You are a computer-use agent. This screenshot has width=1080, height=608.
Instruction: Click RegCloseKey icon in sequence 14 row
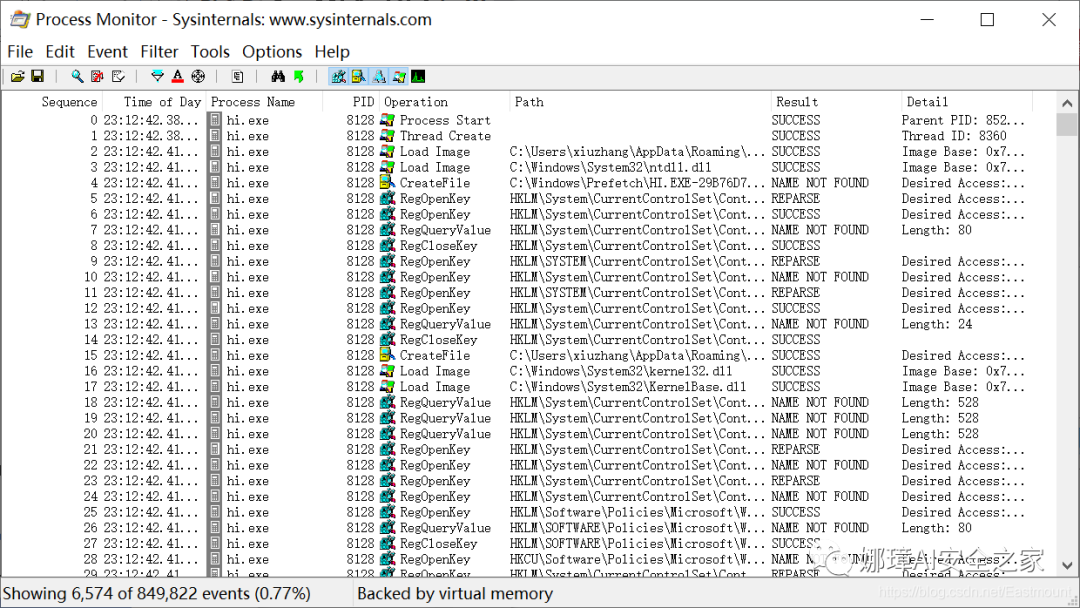[x=388, y=340]
